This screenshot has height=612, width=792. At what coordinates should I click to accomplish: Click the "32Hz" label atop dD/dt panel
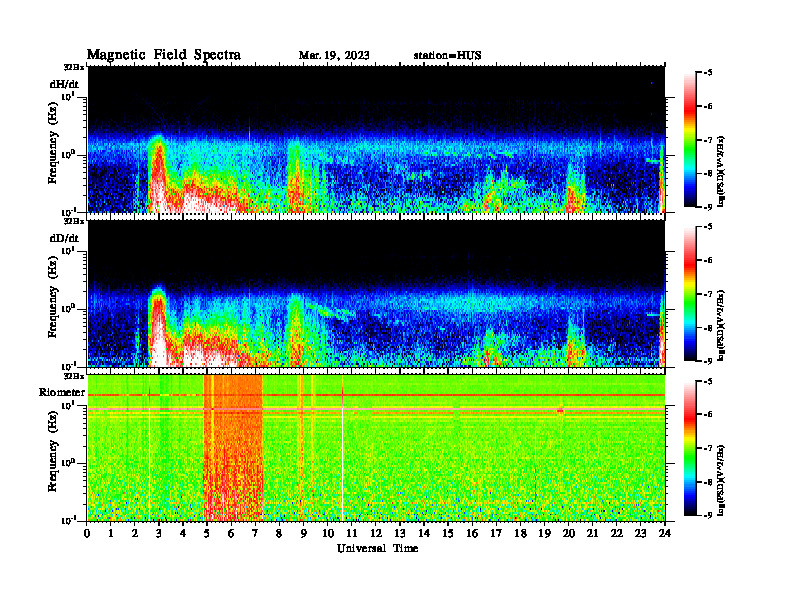[74, 221]
